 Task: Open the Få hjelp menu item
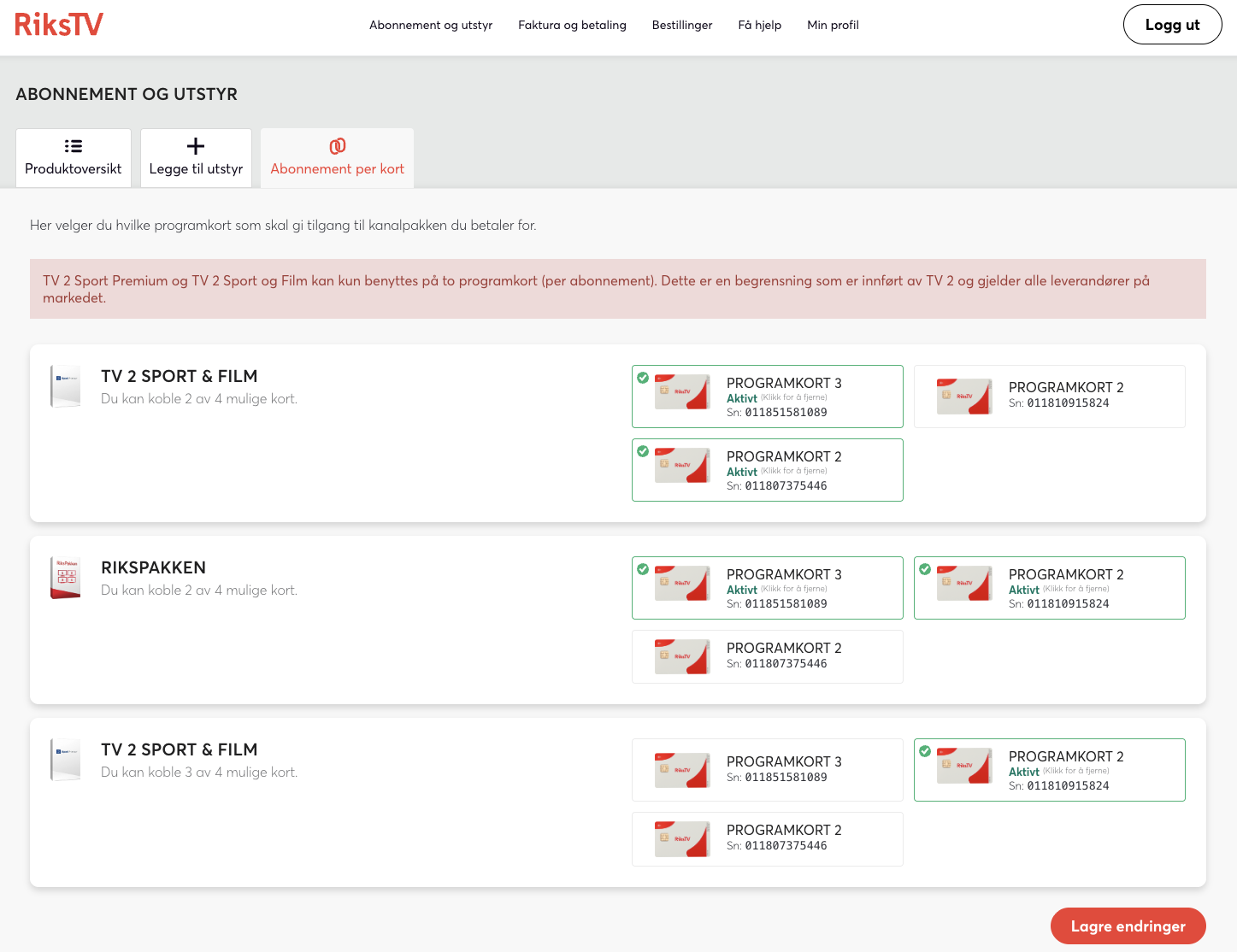point(760,25)
